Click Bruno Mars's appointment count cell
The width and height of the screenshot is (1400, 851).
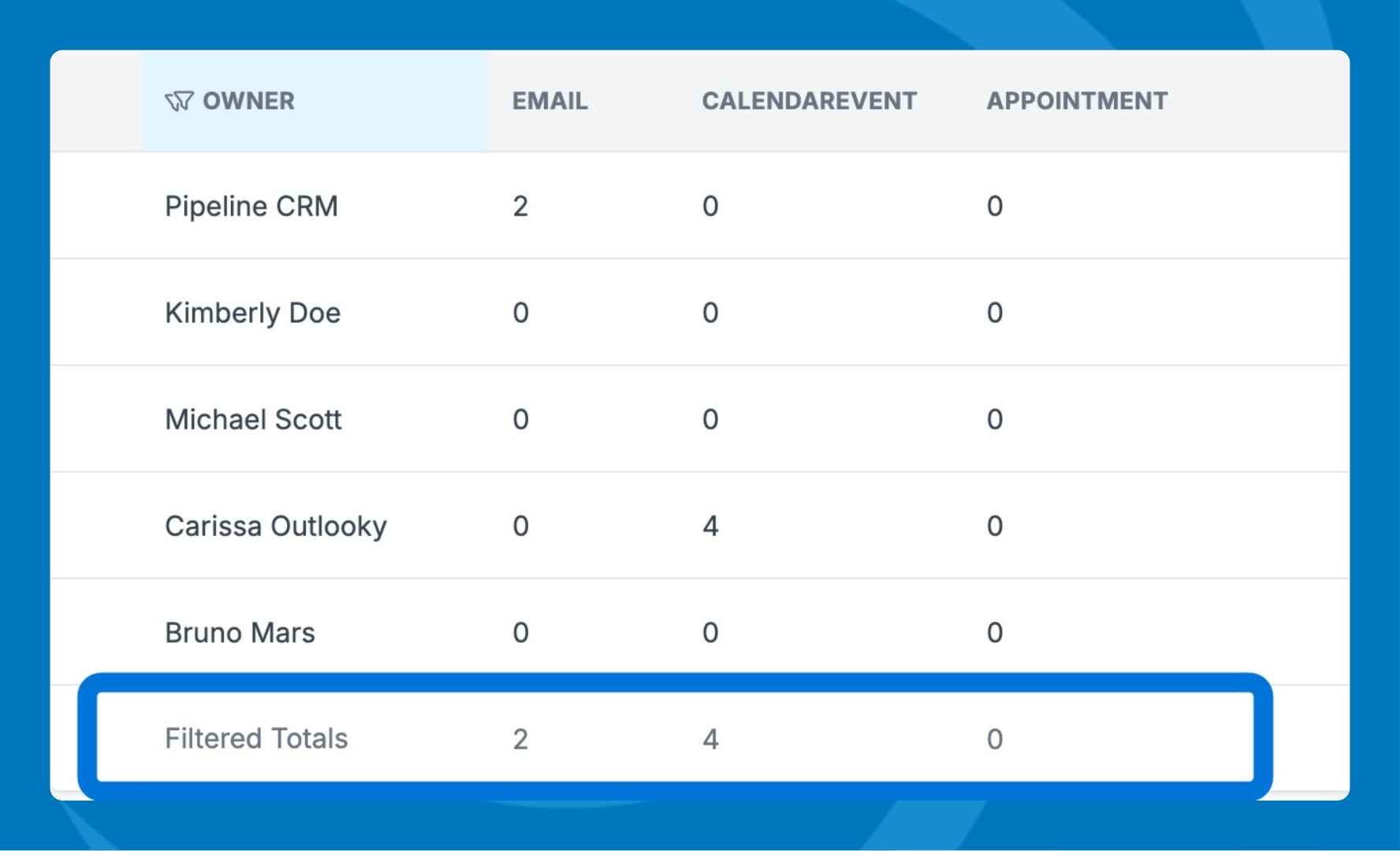995,633
